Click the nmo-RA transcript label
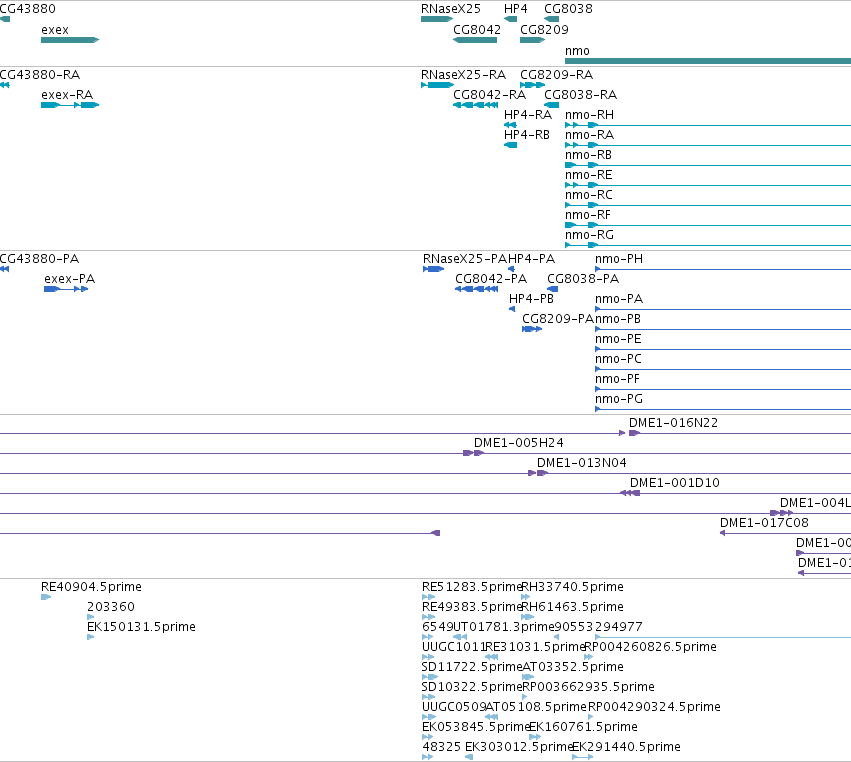This screenshot has width=851, height=762. [x=589, y=135]
